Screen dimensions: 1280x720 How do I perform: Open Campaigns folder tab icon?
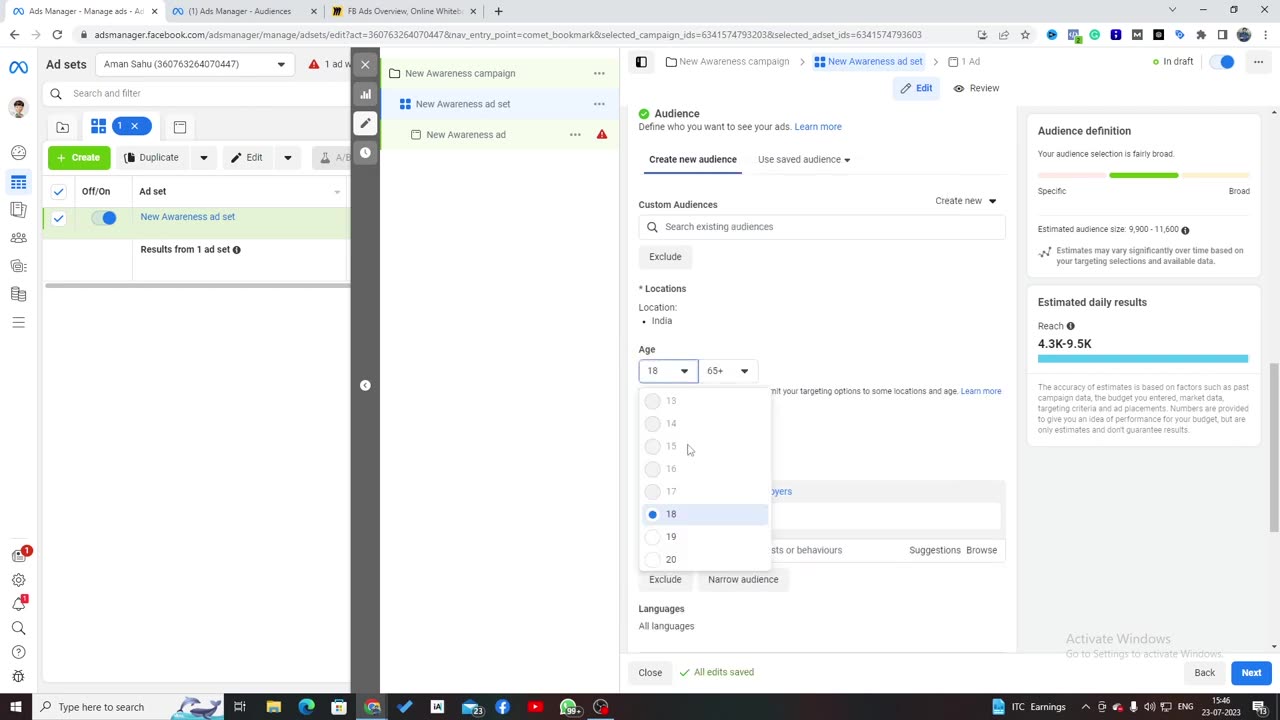click(x=62, y=127)
